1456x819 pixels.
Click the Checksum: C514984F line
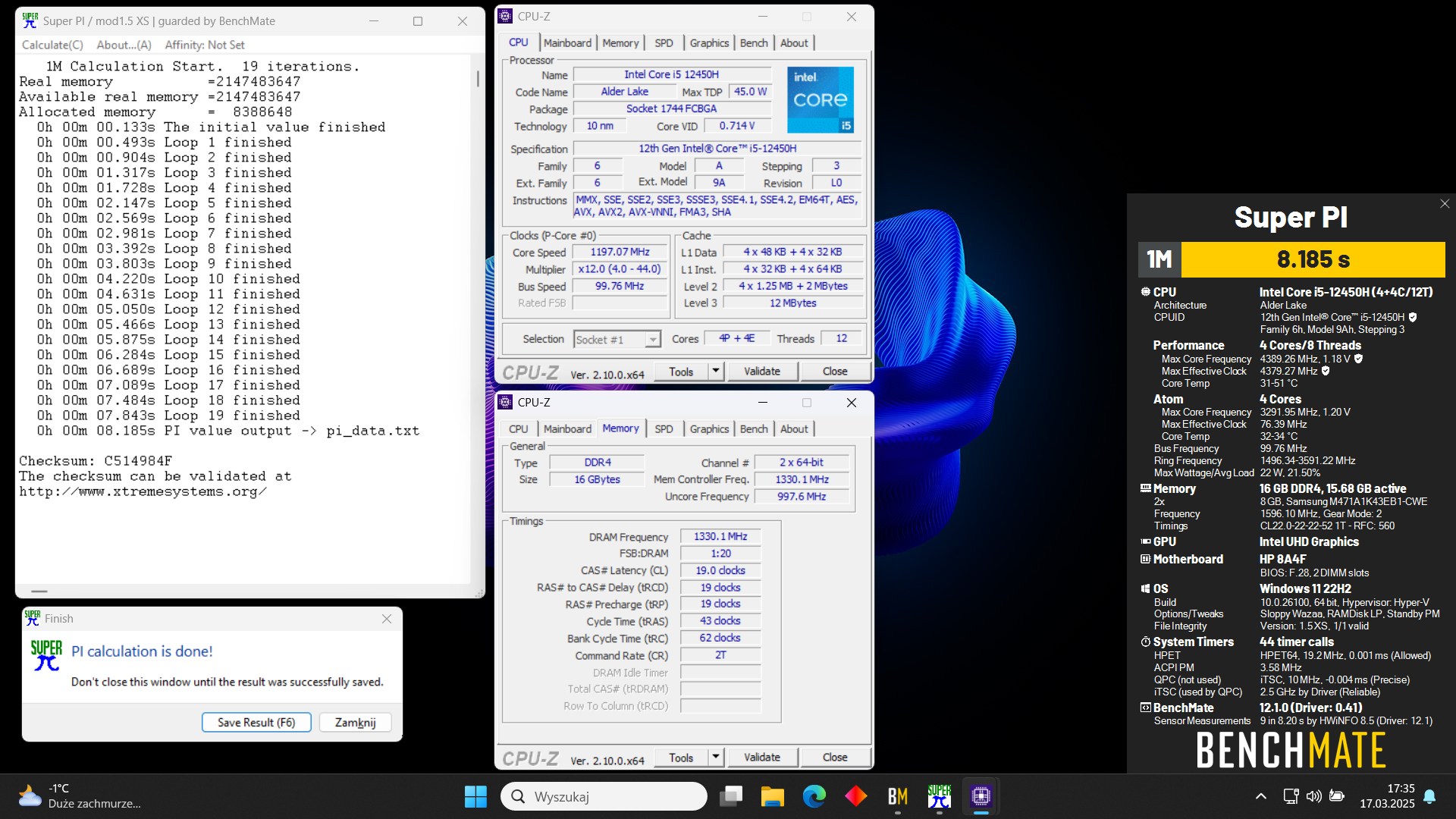click(96, 461)
